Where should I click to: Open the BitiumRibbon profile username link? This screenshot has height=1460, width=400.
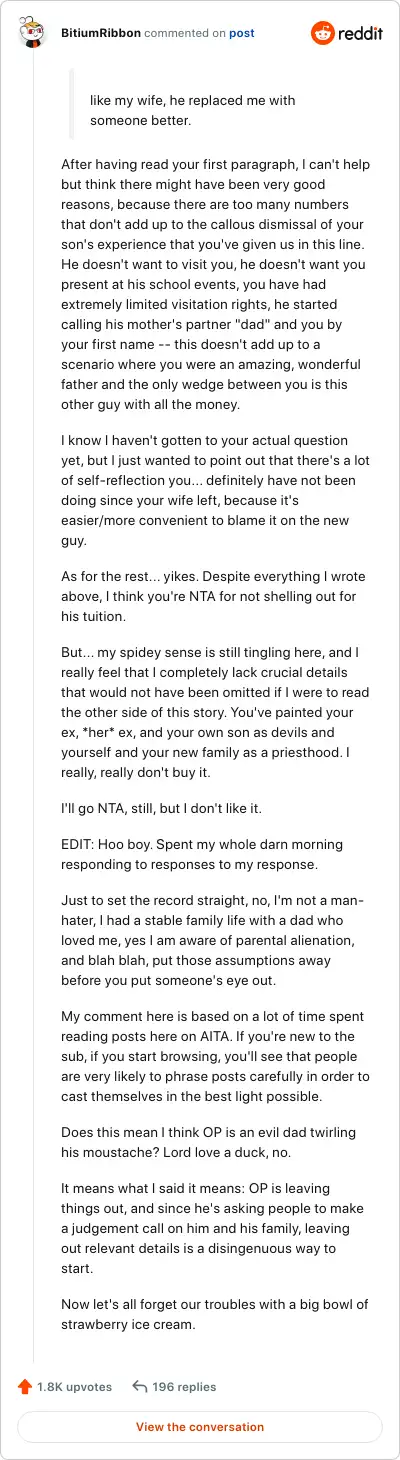(x=100, y=33)
